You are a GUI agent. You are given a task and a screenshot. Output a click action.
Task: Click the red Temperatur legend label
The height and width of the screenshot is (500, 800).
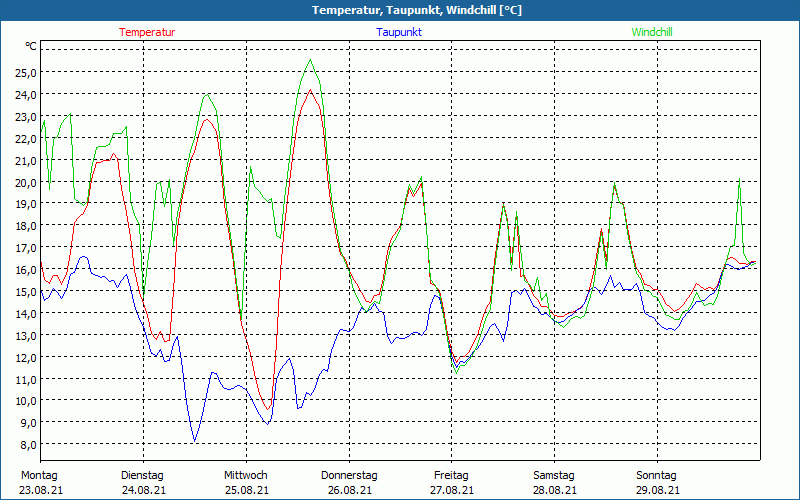coord(147,32)
